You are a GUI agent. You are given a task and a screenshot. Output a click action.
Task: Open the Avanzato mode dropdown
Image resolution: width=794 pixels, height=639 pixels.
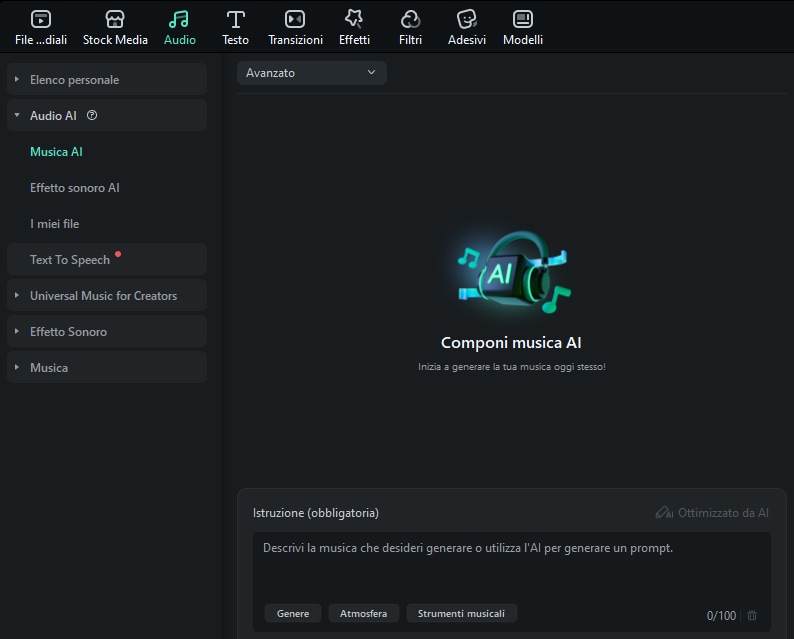pyautogui.click(x=311, y=73)
